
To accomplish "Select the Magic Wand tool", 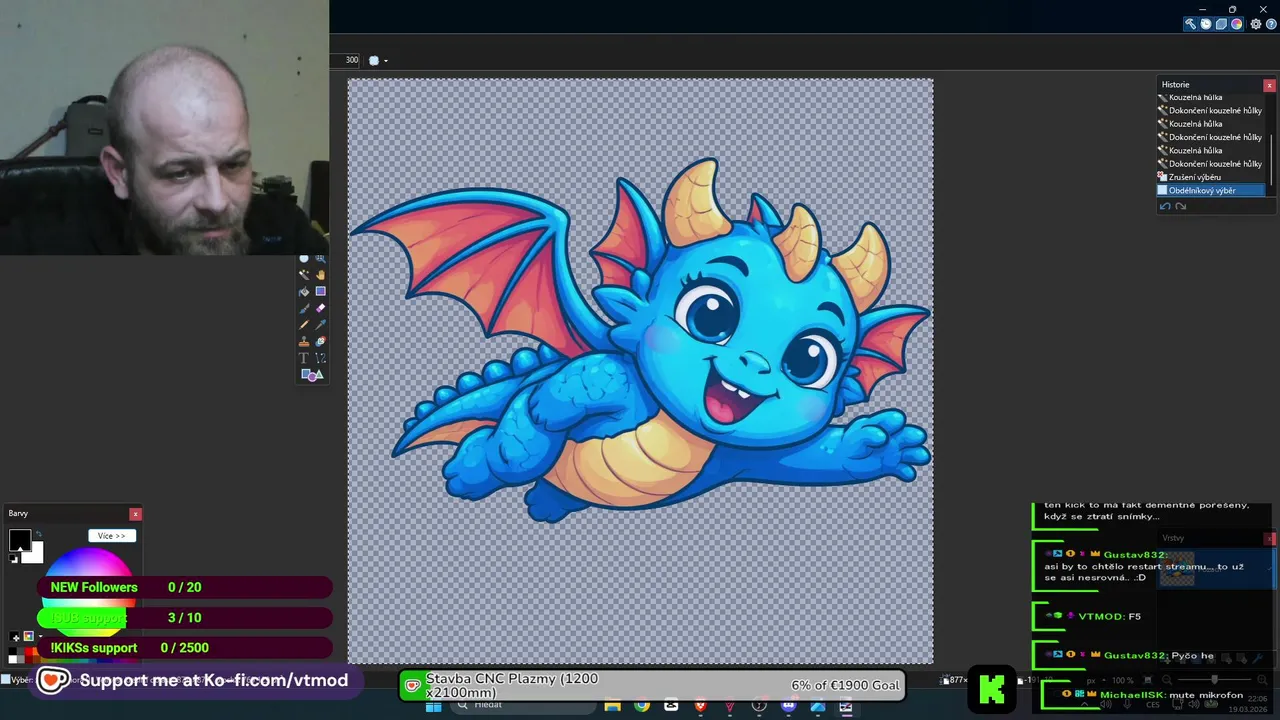I will tap(304, 274).
